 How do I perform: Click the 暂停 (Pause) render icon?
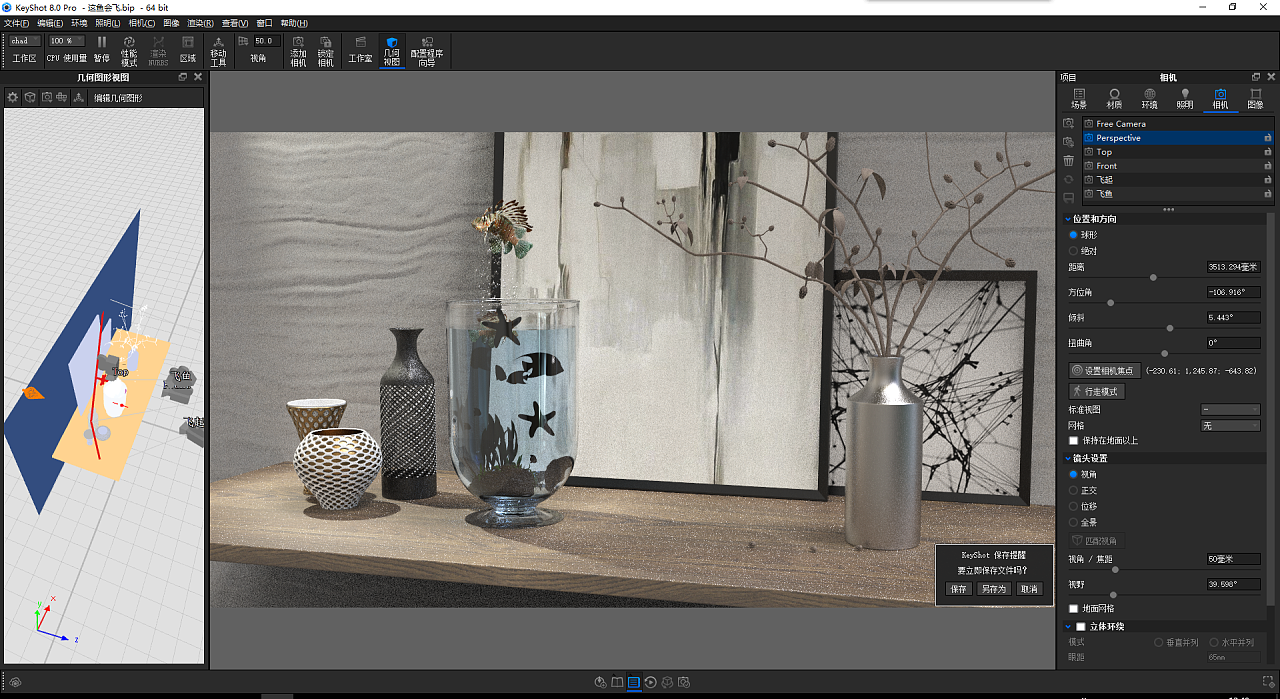click(x=101, y=43)
